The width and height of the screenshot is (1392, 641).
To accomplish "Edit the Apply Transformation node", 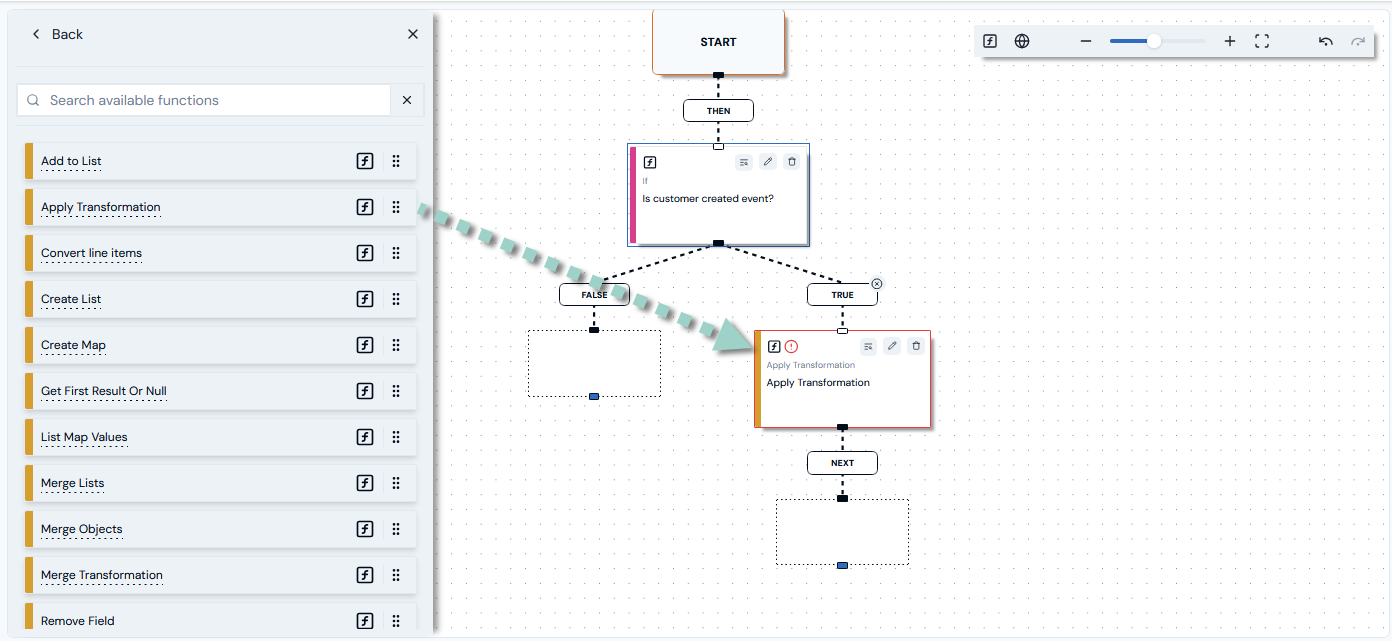I will coord(892,346).
